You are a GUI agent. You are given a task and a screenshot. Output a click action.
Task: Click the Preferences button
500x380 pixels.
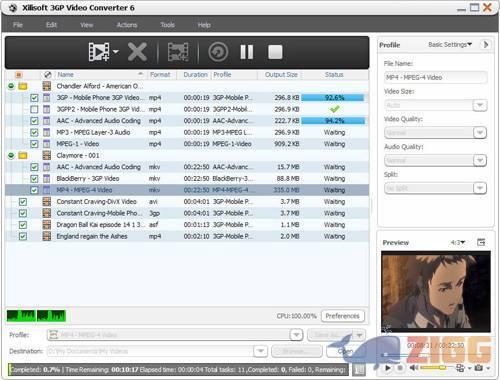pos(342,316)
